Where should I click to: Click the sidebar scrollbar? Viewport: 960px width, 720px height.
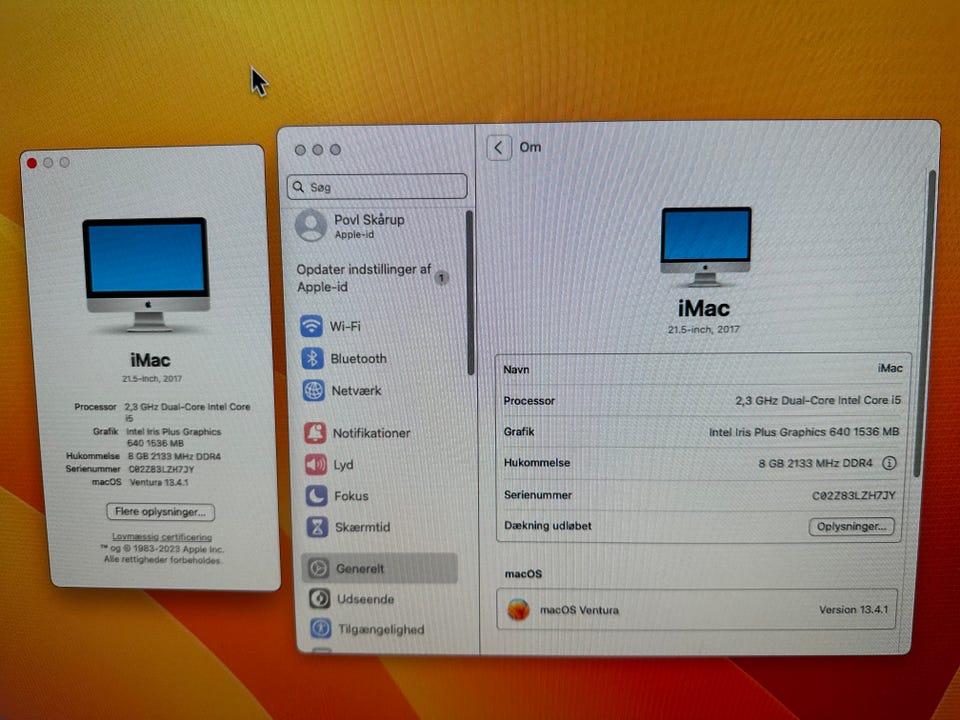[470, 292]
